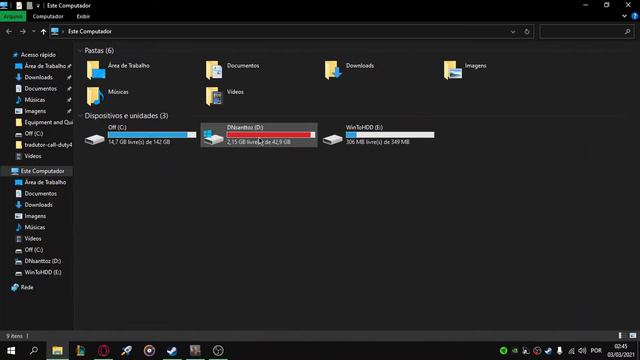
Task: Switch to details view in status bar
Action: pyautogui.click(x=620, y=336)
